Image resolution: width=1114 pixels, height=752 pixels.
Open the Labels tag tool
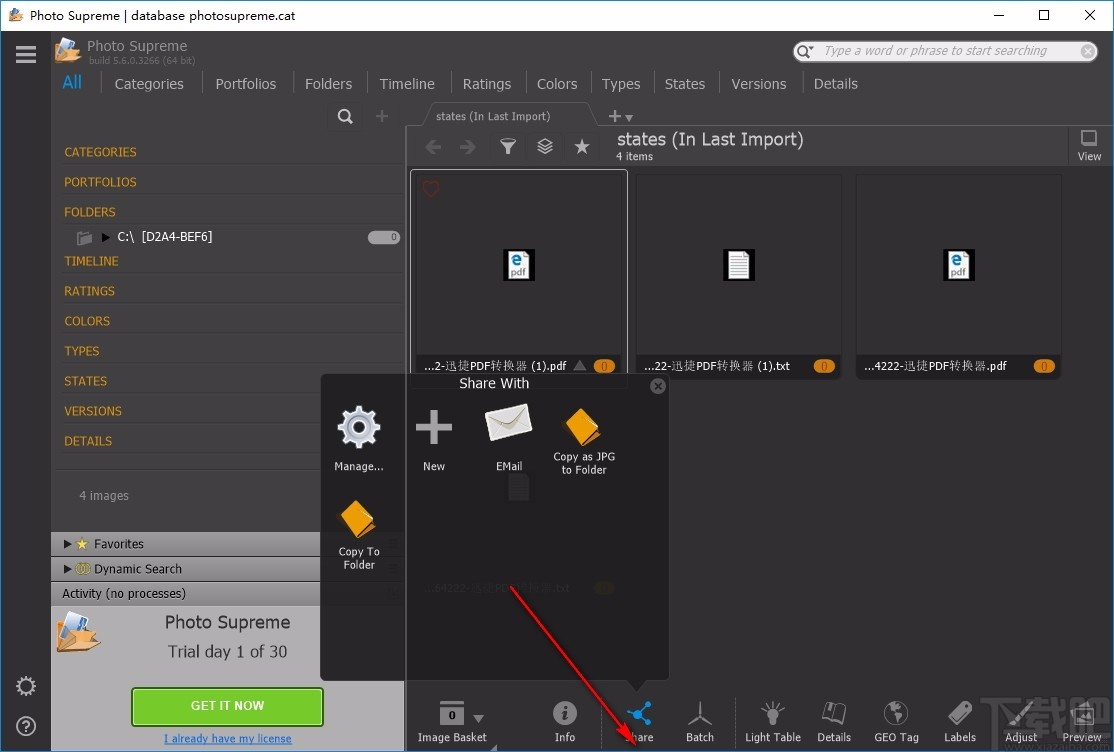(x=960, y=721)
